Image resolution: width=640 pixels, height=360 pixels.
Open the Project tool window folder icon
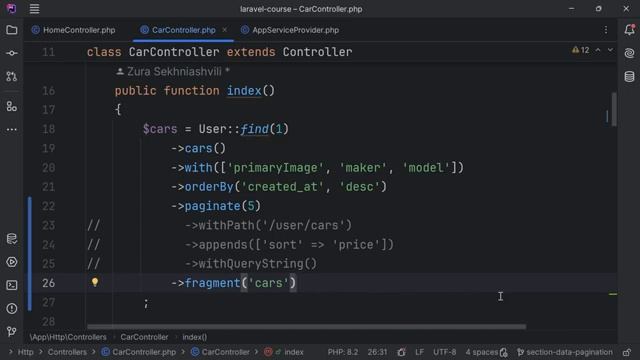[x=11, y=30]
